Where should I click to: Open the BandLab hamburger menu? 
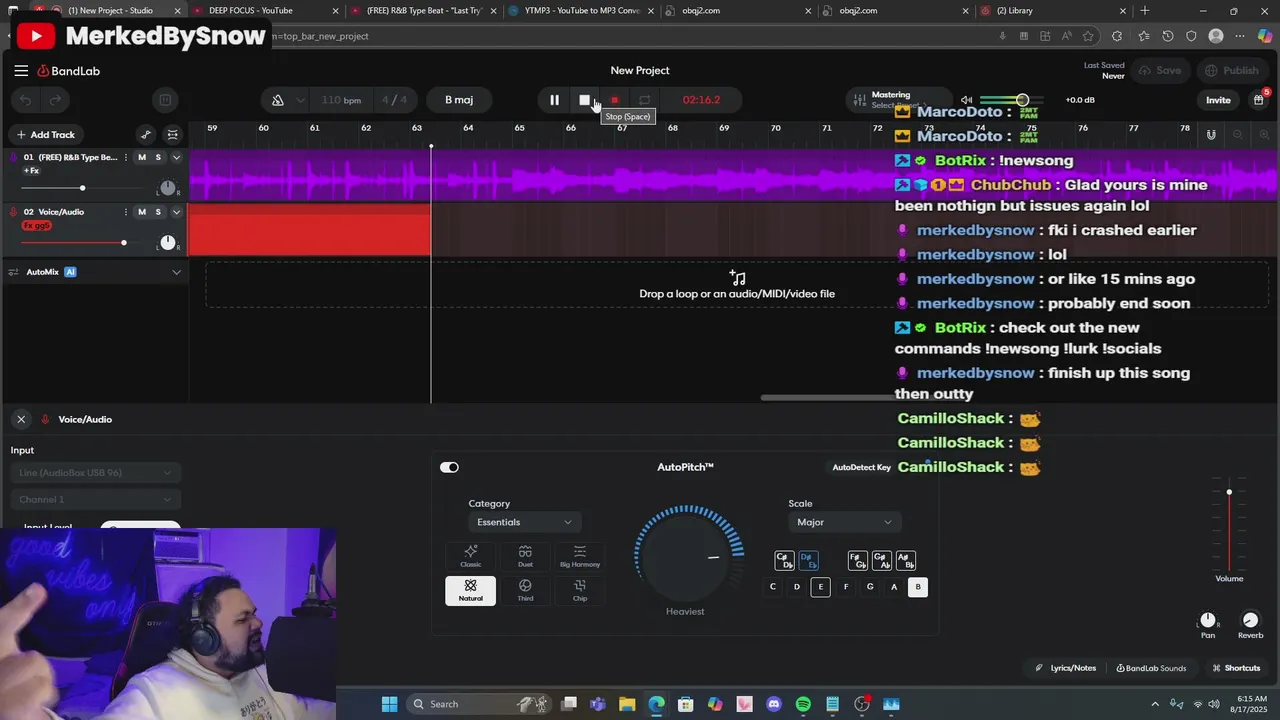(x=21, y=71)
